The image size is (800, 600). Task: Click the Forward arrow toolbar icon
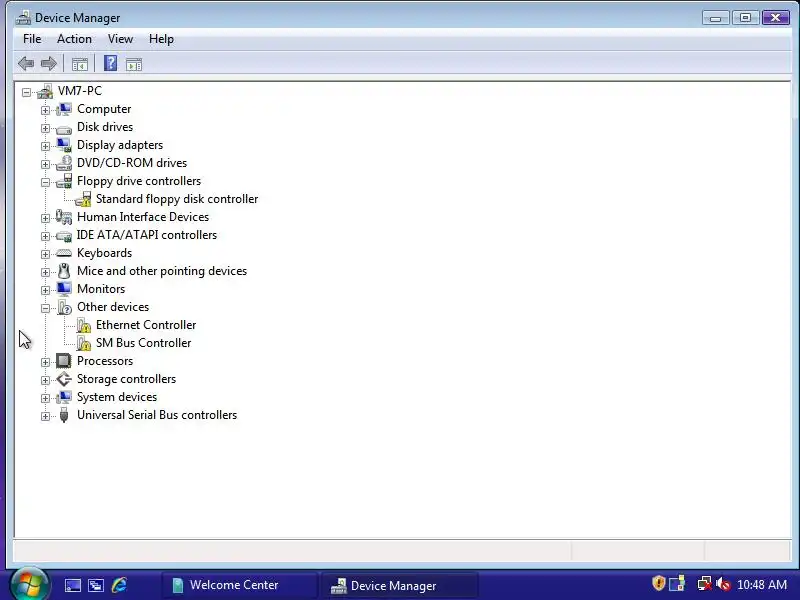tap(48, 64)
